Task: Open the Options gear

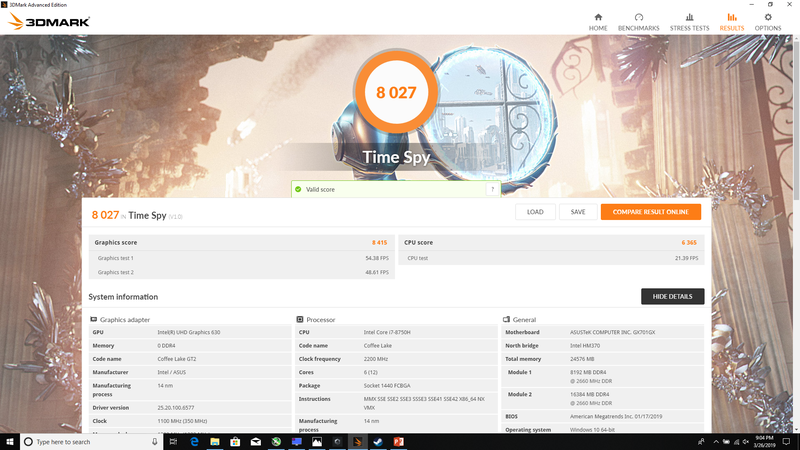Action: coord(768,21)
